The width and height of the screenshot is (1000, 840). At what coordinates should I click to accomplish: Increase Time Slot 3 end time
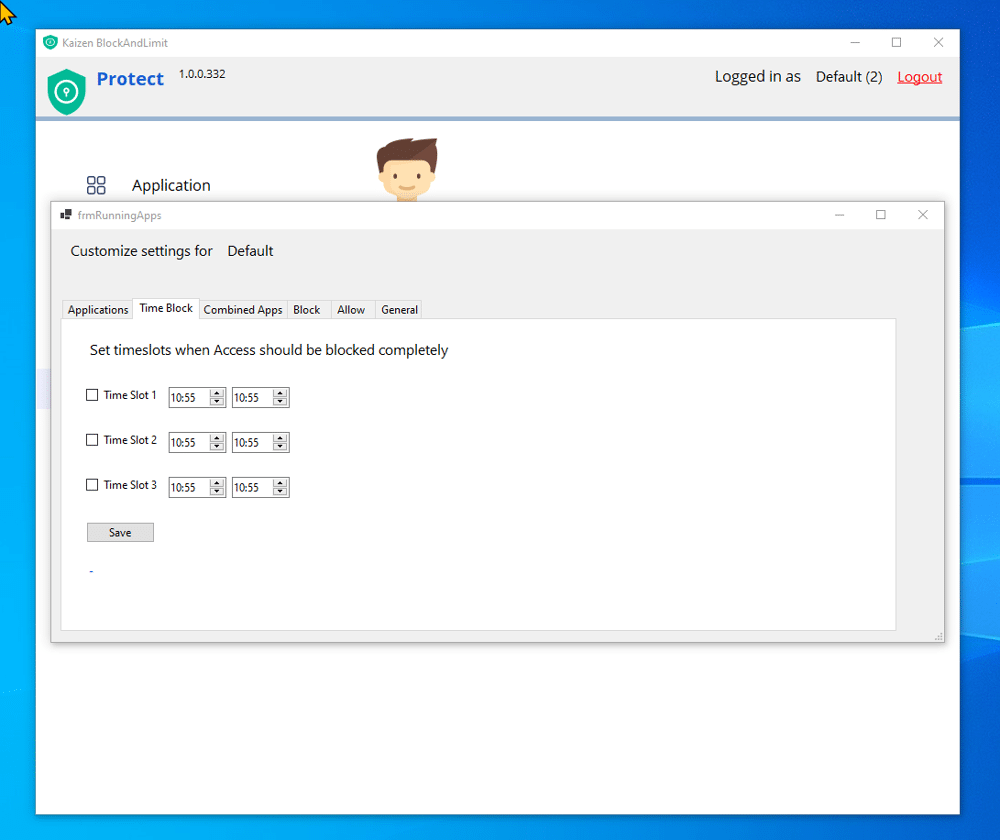(x=280, y=483)
